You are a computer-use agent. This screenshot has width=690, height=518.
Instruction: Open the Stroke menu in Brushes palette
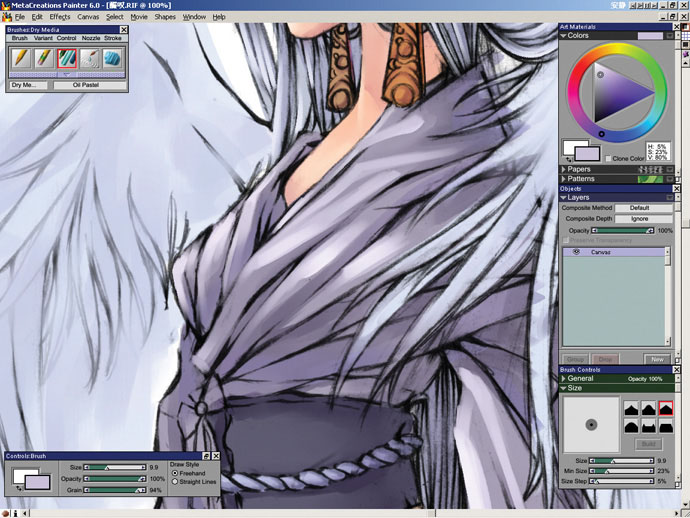point(113,38)
